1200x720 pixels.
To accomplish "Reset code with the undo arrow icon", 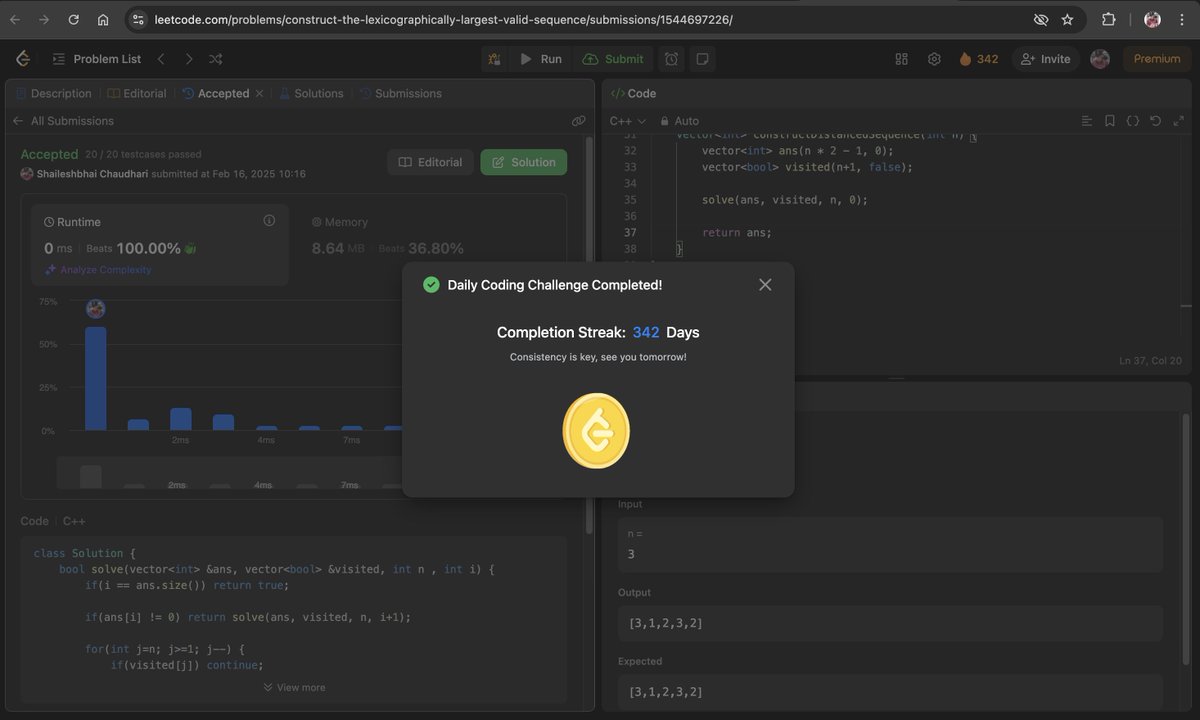I will tap(1155, 121).
